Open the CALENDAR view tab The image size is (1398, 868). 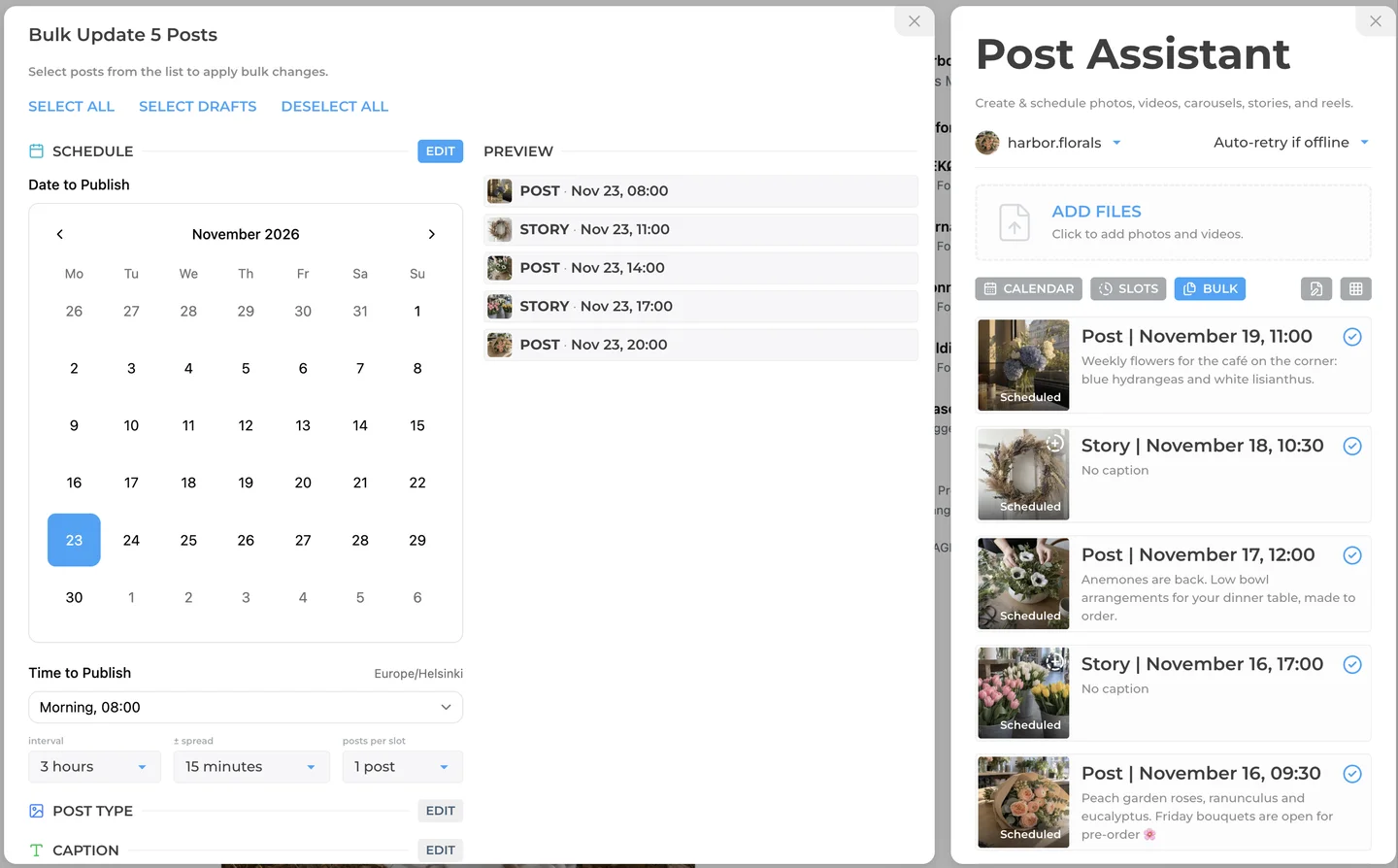tap(1028, 288)
